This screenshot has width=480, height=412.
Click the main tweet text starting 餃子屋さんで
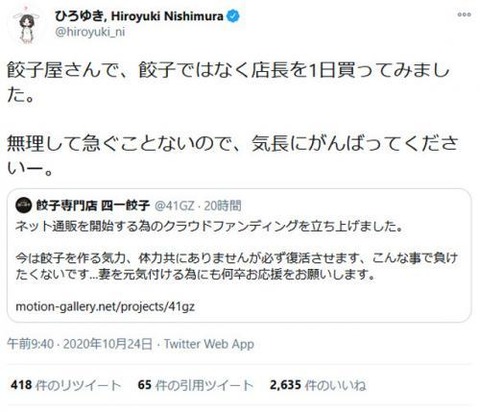pyautogui.click(x=228, y=83)
